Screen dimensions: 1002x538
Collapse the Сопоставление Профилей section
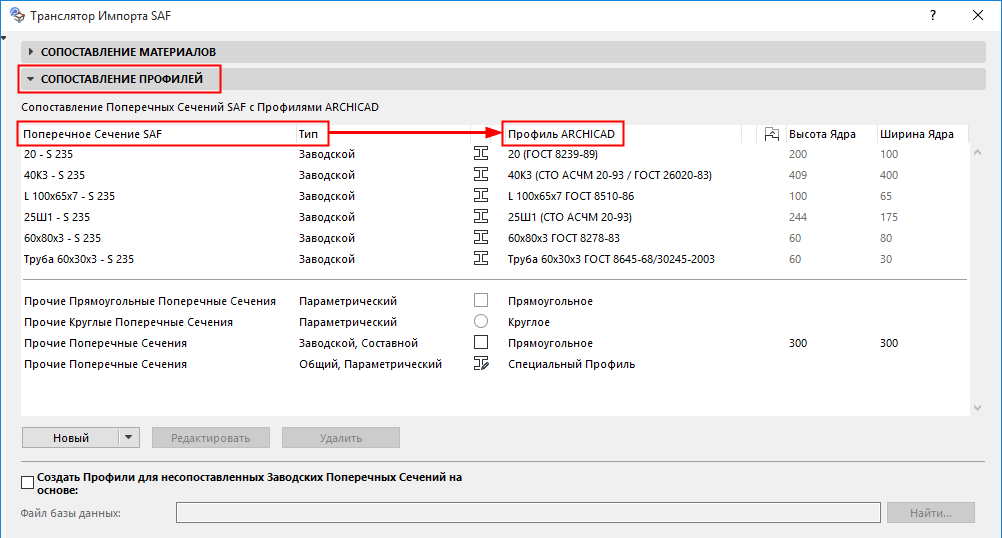(31, 78)
